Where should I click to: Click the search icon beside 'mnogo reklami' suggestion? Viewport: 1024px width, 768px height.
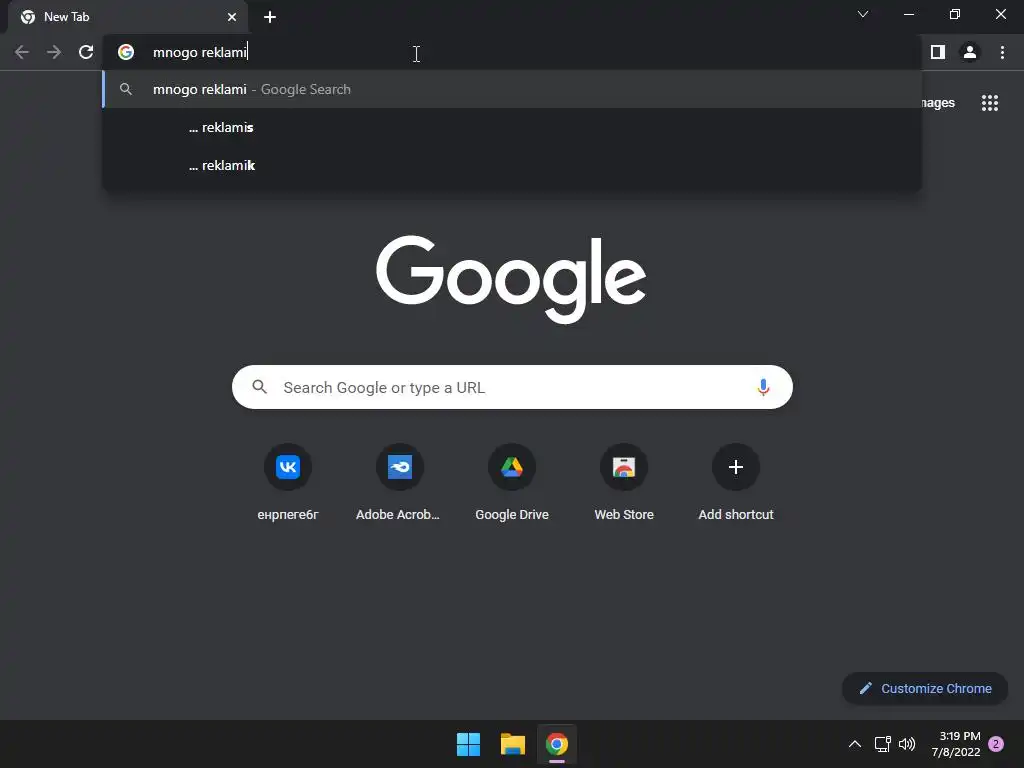pos(126,89)
